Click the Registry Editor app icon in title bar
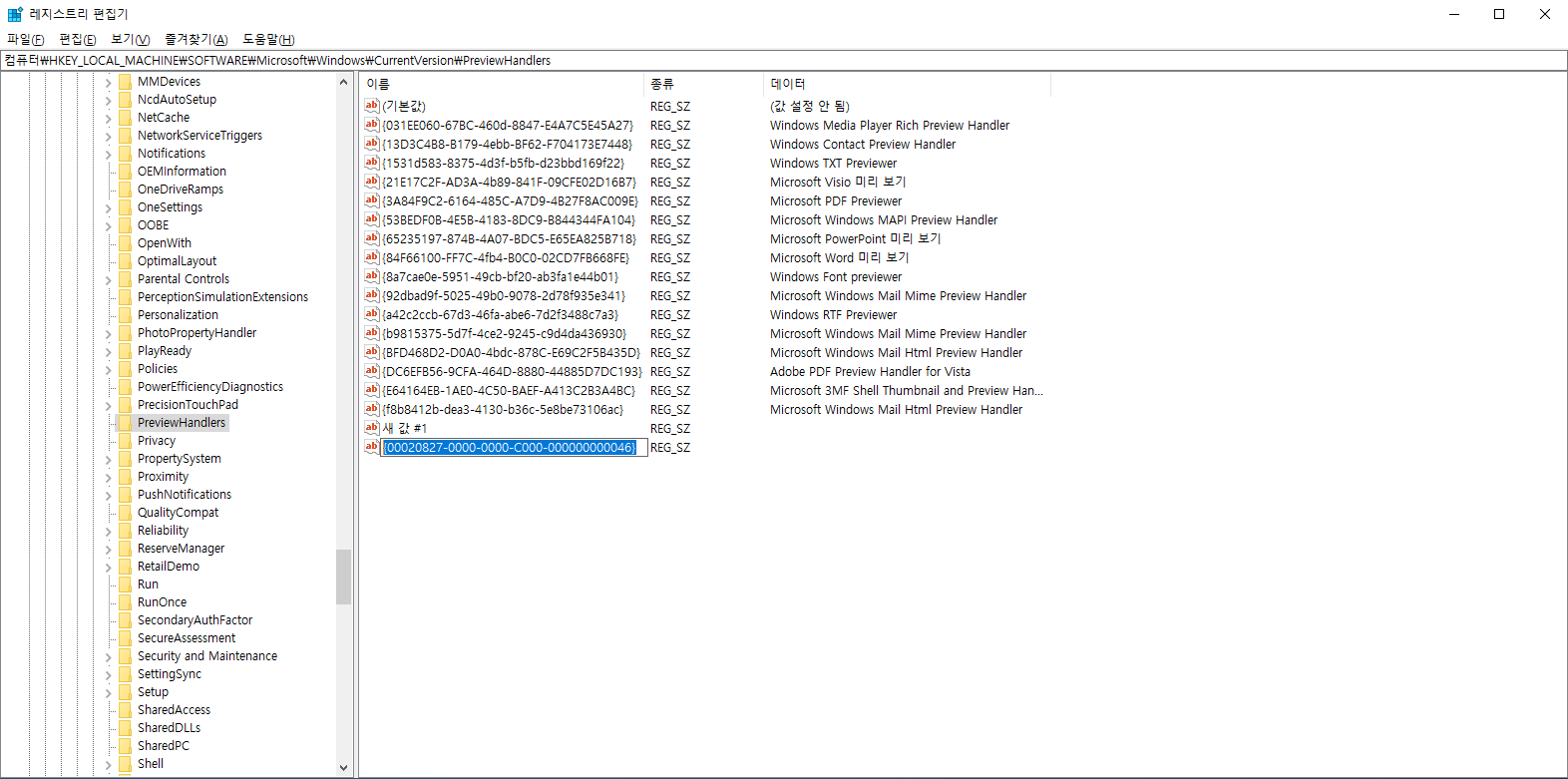This screenshot has height=779, width=1568. [14, 14]
